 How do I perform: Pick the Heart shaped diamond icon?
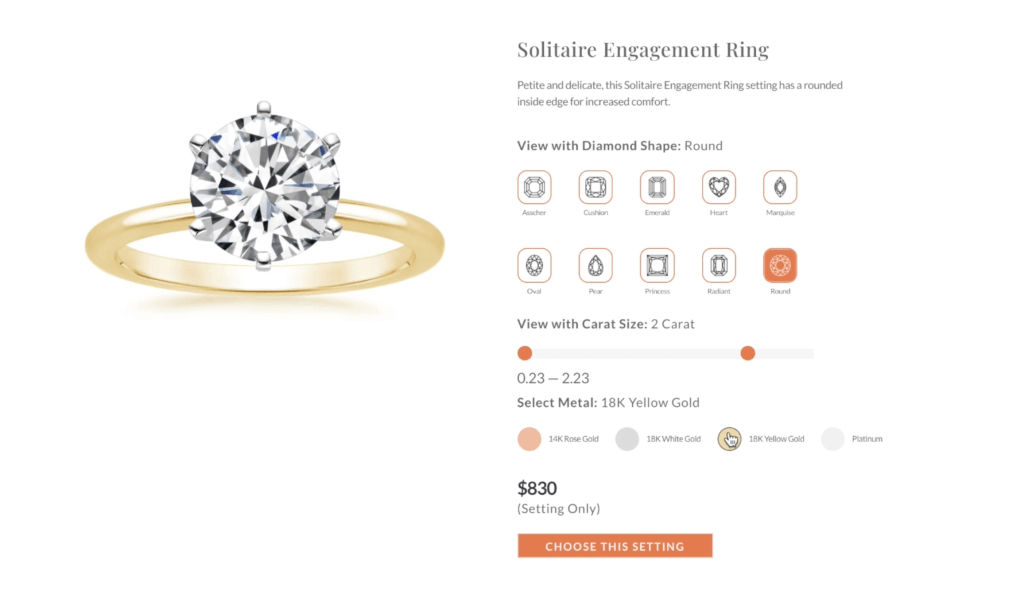coord(718,187)
